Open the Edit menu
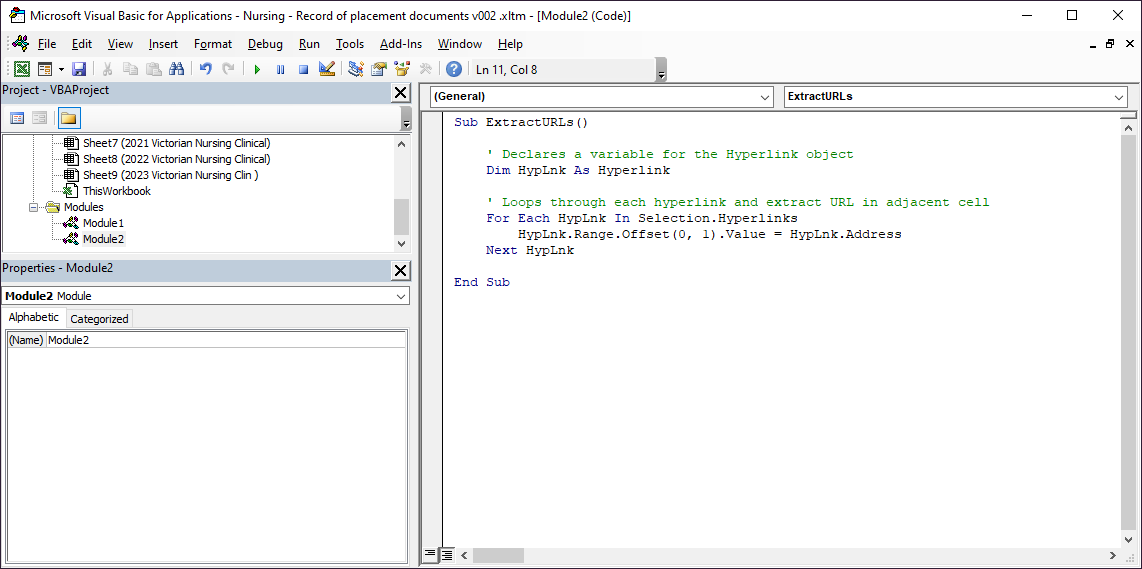Image resolution: width=1142 pixels, height=569 pixels. [82, 44]
